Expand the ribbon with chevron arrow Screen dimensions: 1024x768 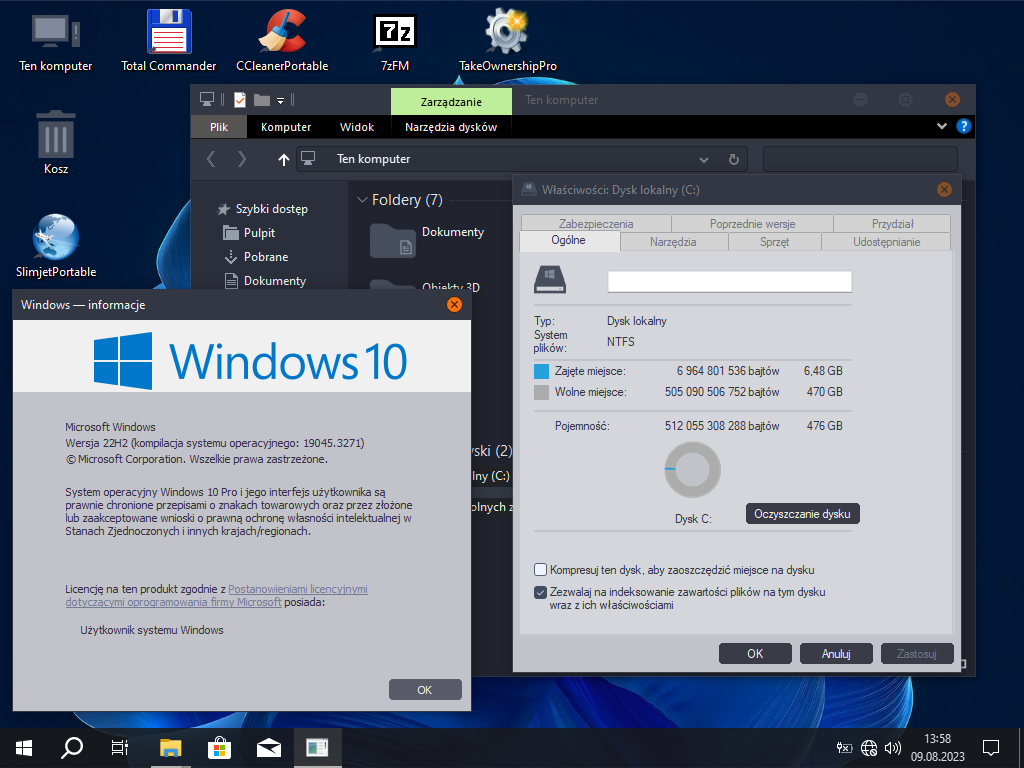(941, 127)
